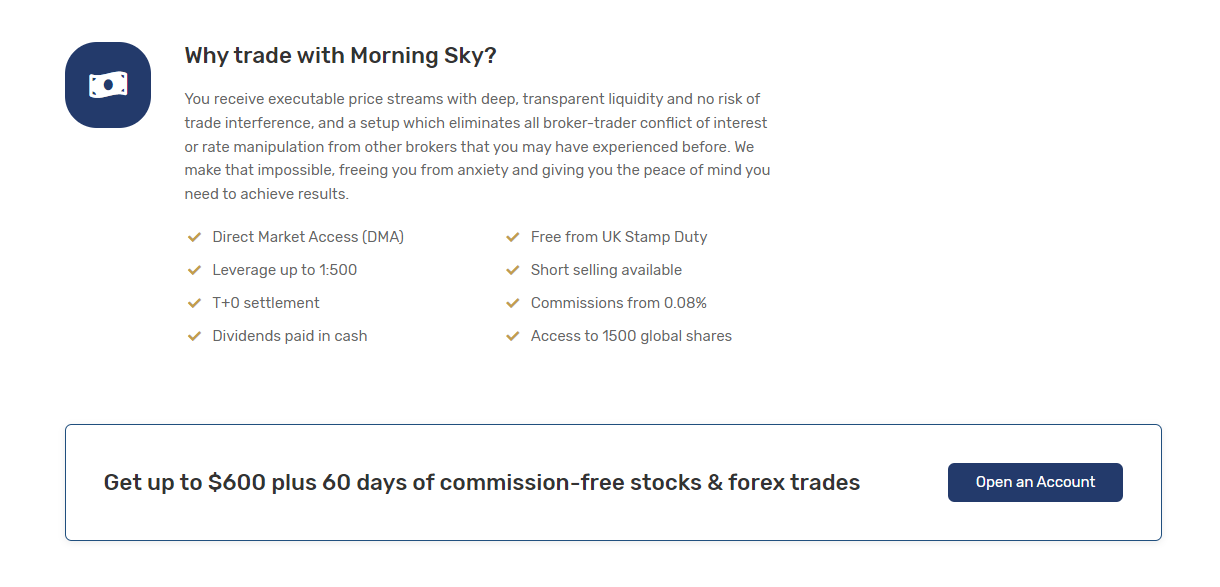This screenshot has height=587, width=1220.
Task: Click the checkmark beside Access to 1500 global shares
Action: click(513, 336)
